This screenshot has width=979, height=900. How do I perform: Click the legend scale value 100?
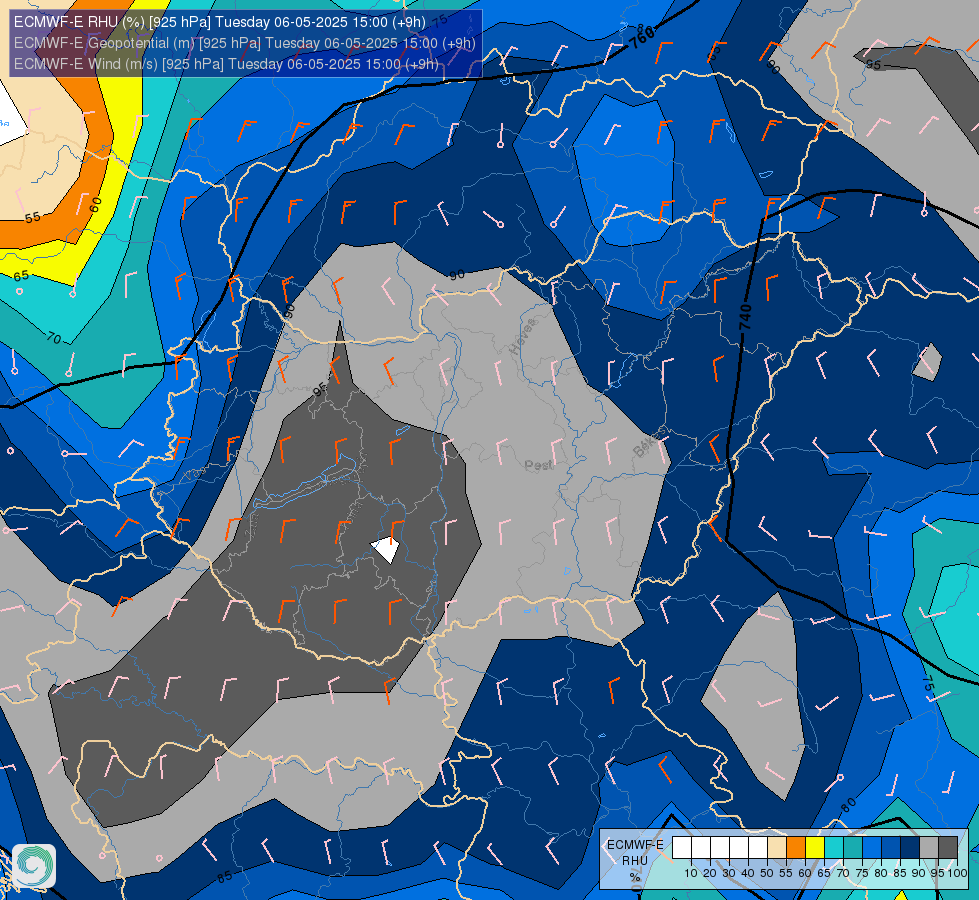[958, 873]
